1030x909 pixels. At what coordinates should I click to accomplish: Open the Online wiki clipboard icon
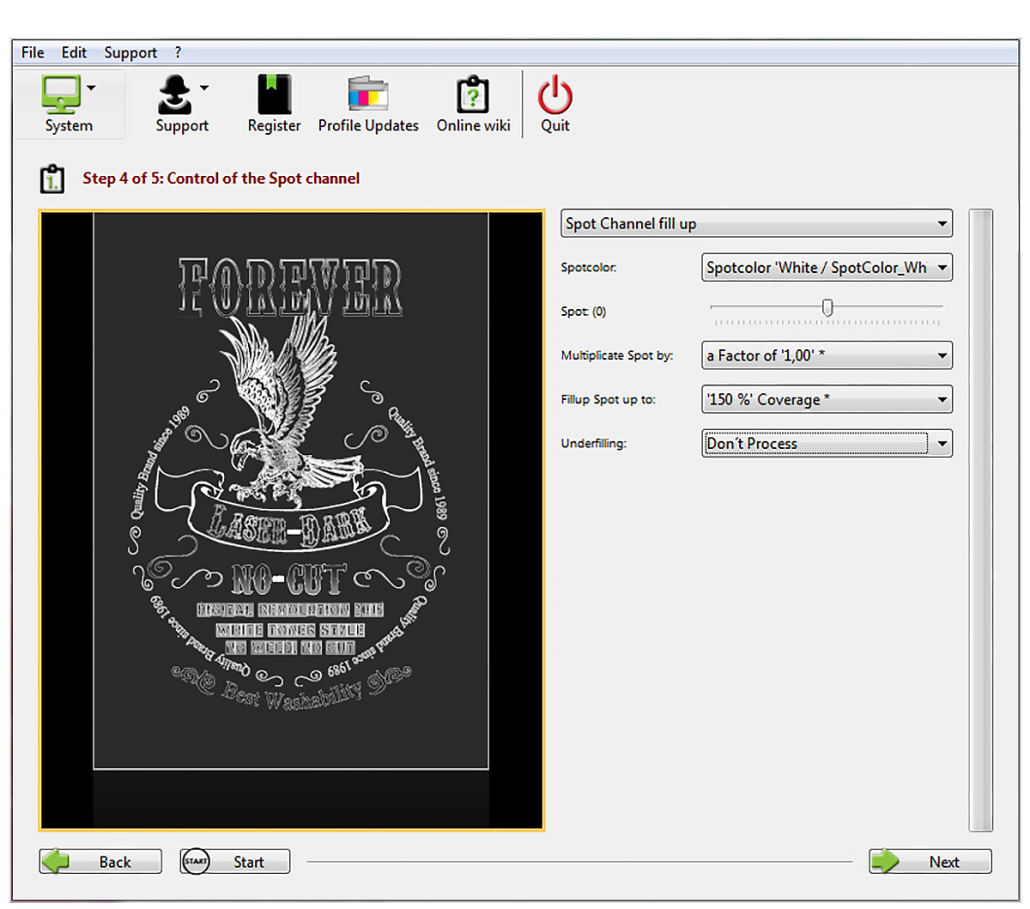[x=473, y=95]
